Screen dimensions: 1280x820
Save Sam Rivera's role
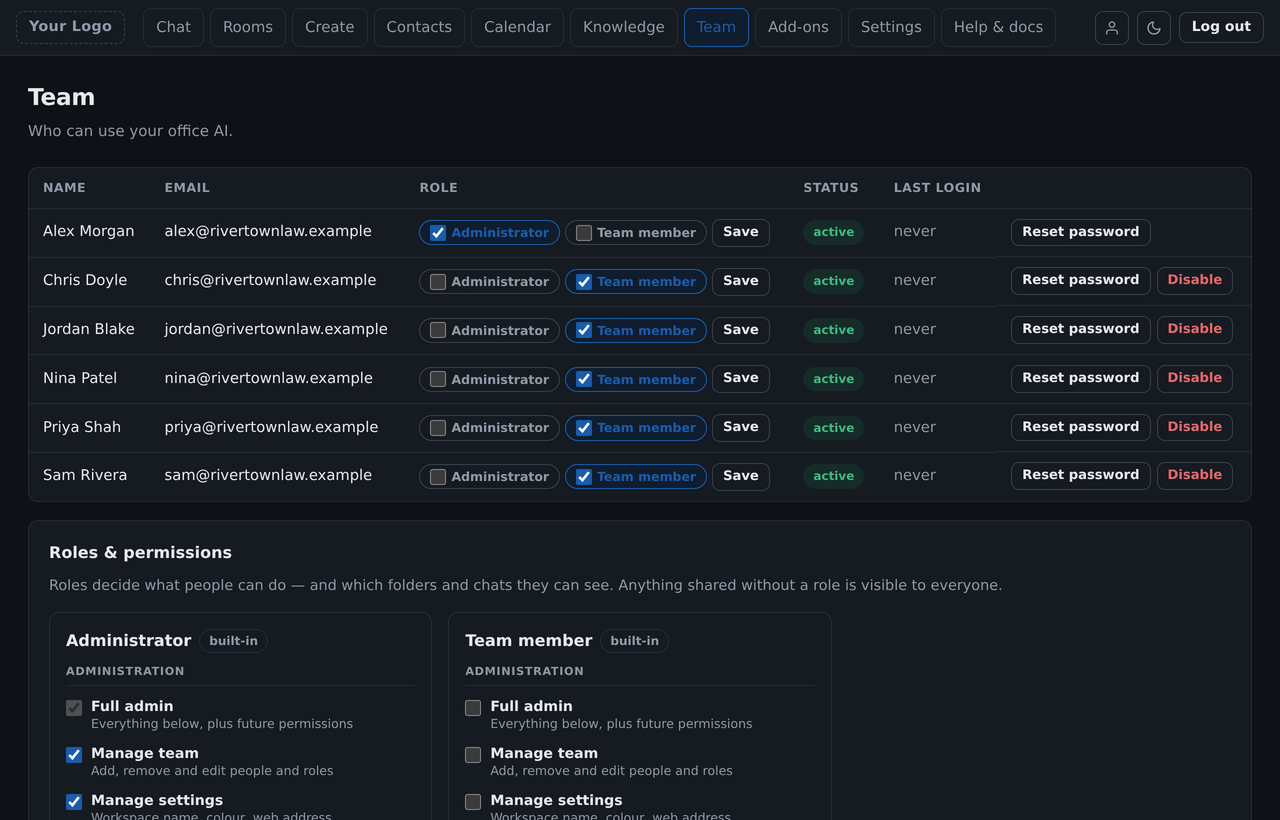(x=741, y=476)
